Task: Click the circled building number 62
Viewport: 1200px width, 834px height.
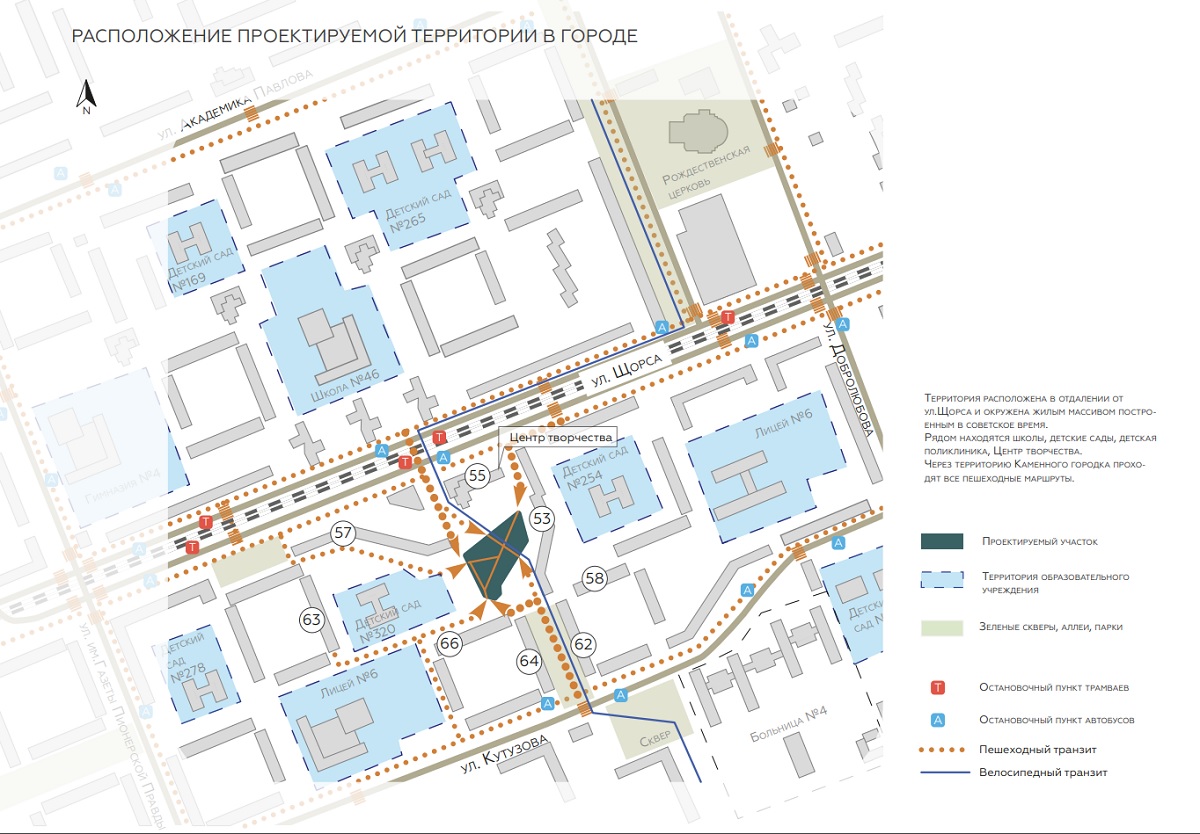Action: 584,644
